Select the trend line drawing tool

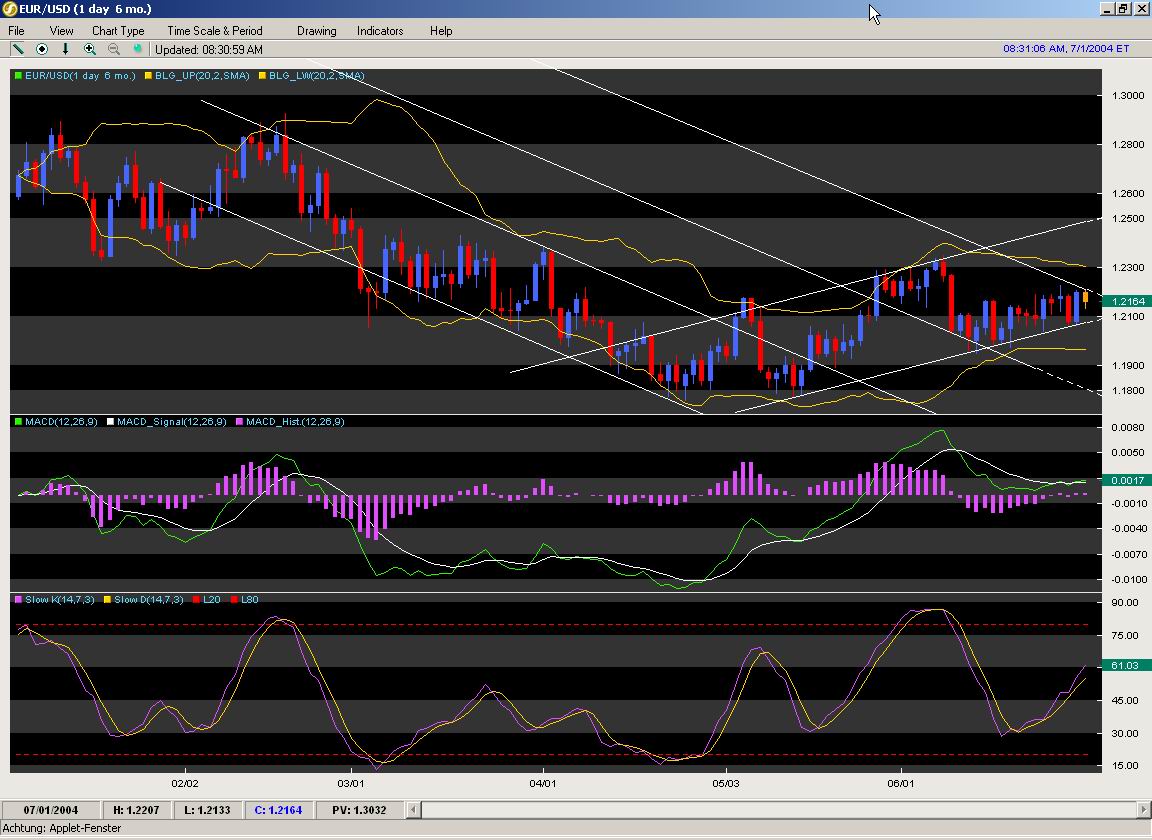[x=18, y=49]
